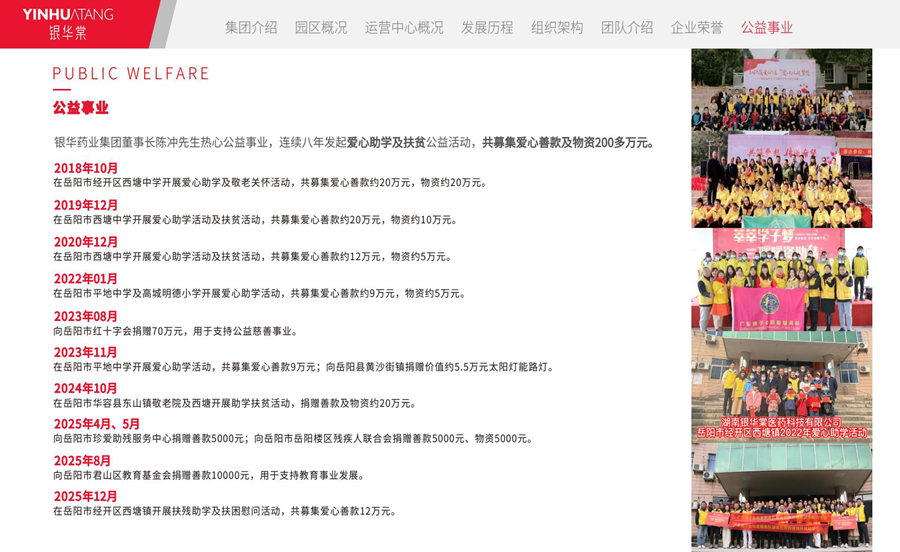Click the YINHUATANG 银华棠 logo
The width and height of the screenshot is (900, 552).
pyautogui.click(x=82, y=23)
